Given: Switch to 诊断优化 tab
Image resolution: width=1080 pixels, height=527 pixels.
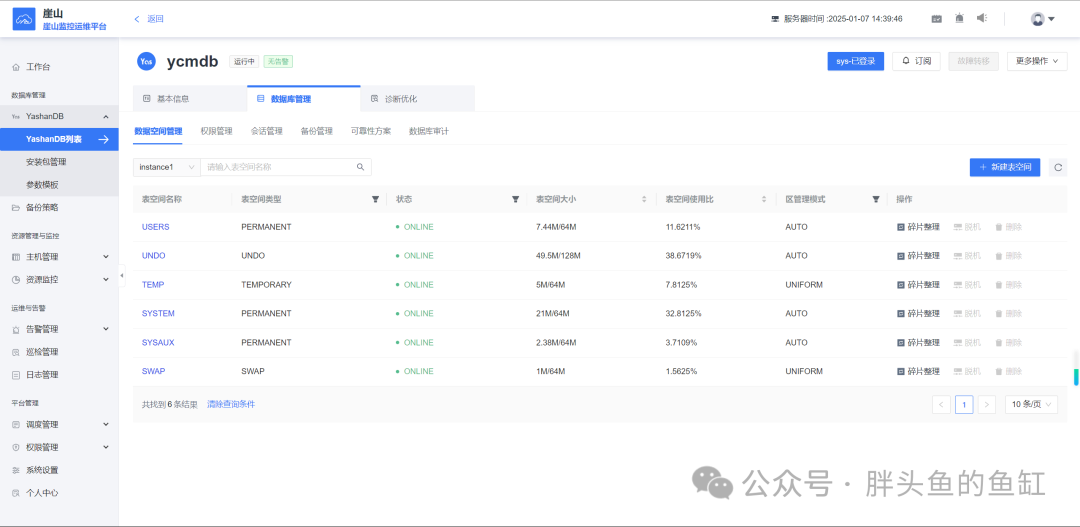Looking at the screenshot, I should coord(417,99).
